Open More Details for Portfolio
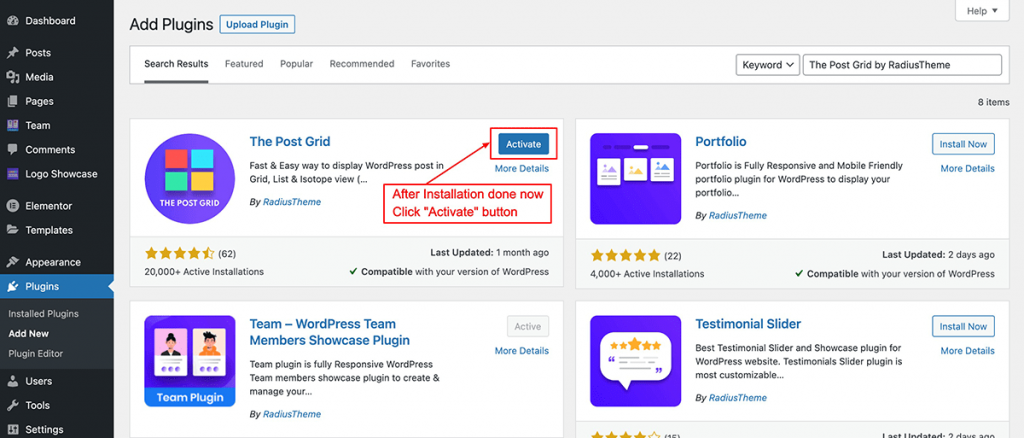Image resolution: width=1024 pixels, height=438 pixels. 967,168
